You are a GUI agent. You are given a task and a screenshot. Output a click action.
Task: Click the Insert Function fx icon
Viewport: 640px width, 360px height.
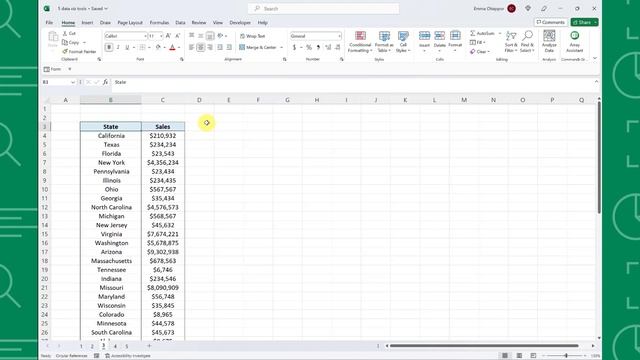click(105, 82)
